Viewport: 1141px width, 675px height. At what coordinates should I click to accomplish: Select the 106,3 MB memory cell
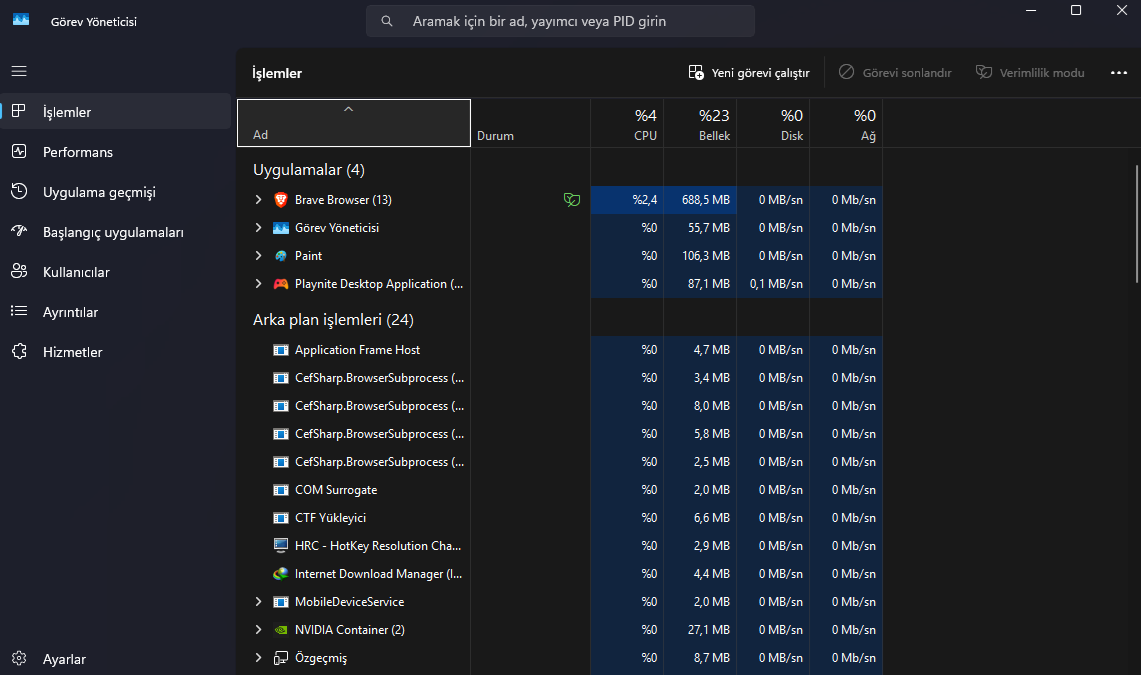pyautogui.click(x=700, y=256)
